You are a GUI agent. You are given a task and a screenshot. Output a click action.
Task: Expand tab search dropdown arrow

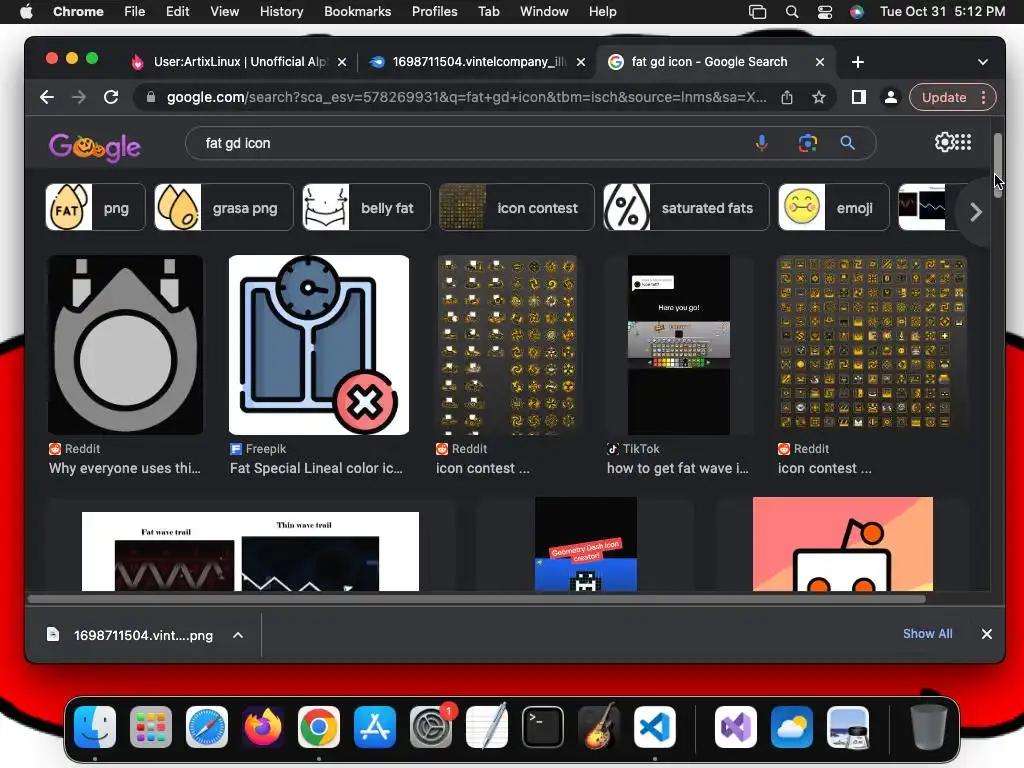982,62
